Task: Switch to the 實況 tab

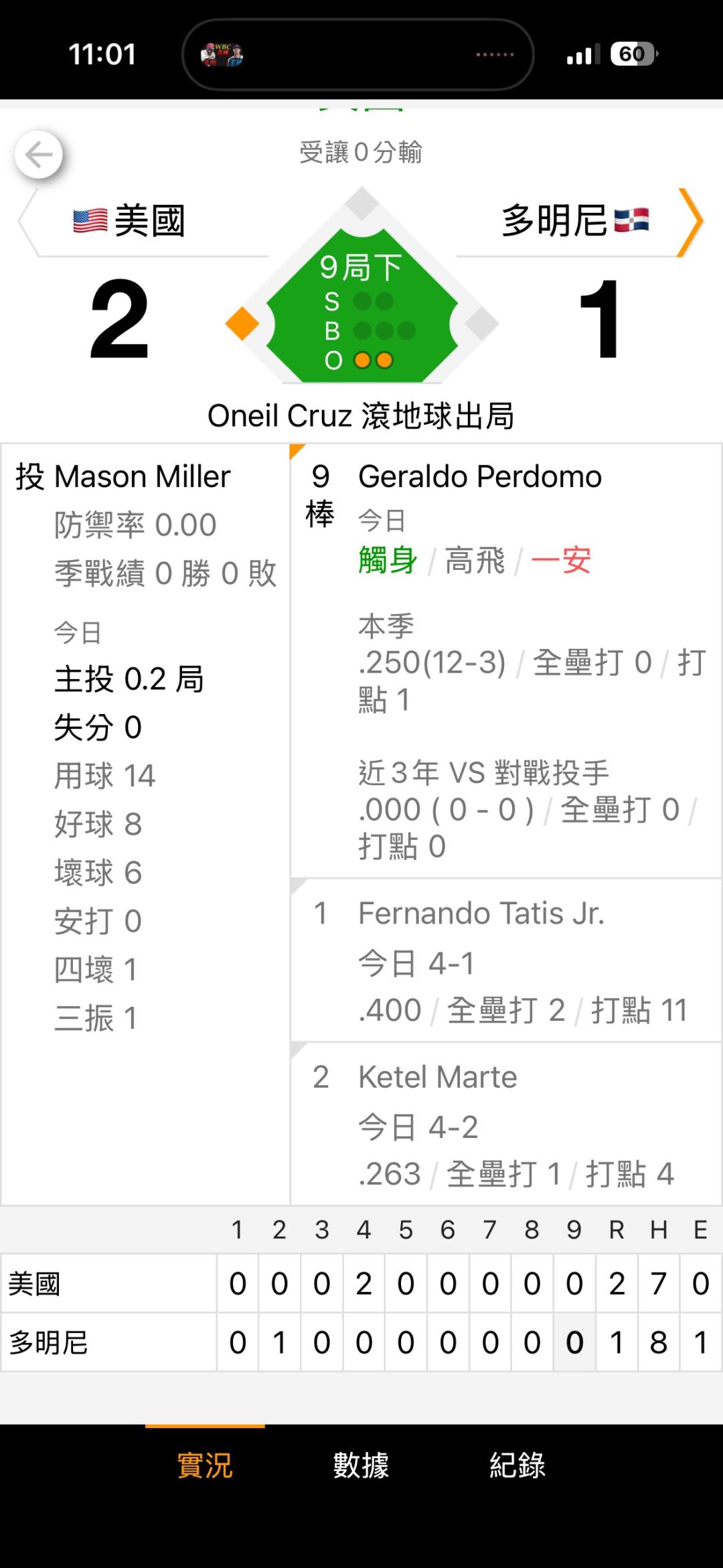Action: 205,1465
